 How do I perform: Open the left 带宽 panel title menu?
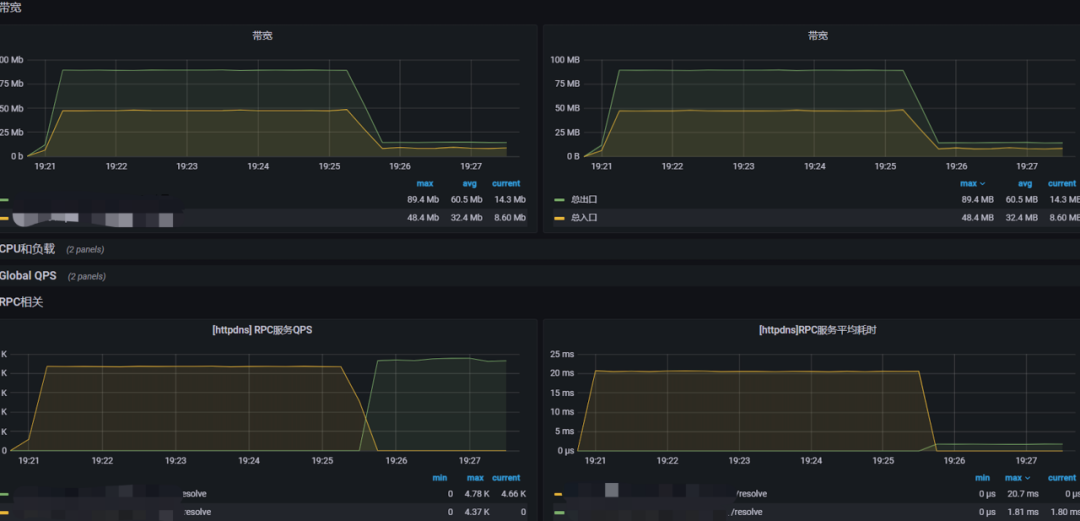tap(262, 36)
